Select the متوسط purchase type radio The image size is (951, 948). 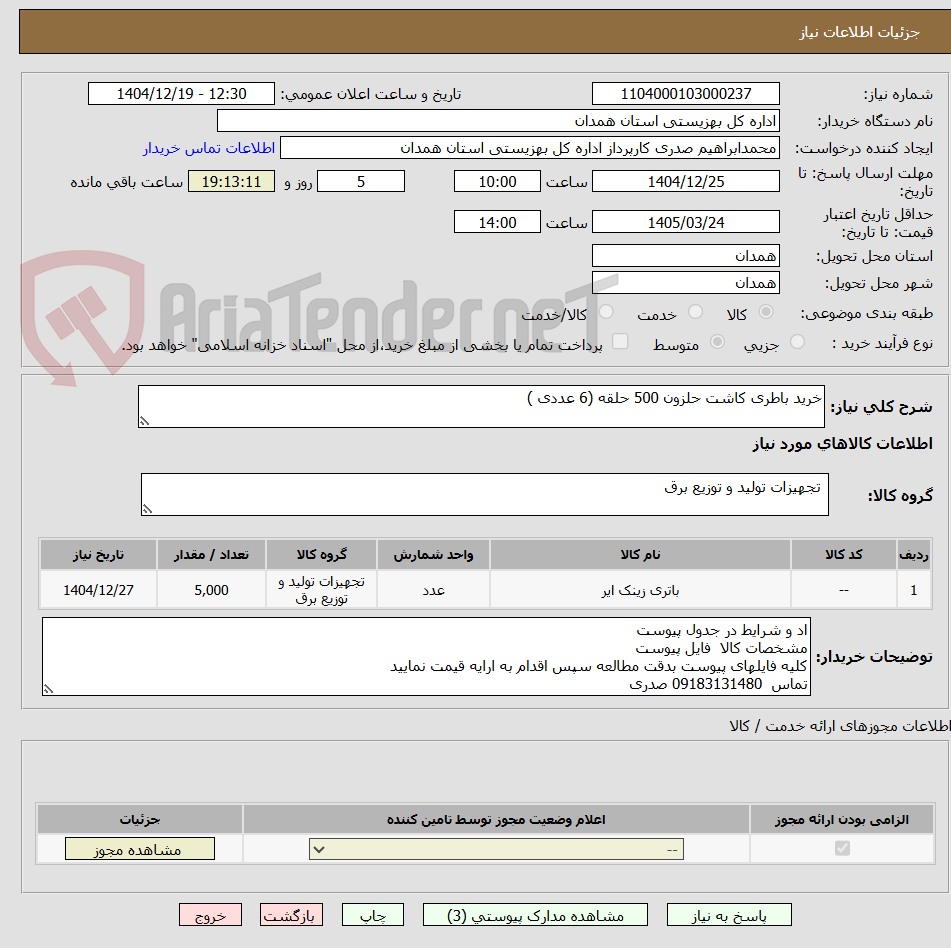pyautogui.click(x=717, y=342)
